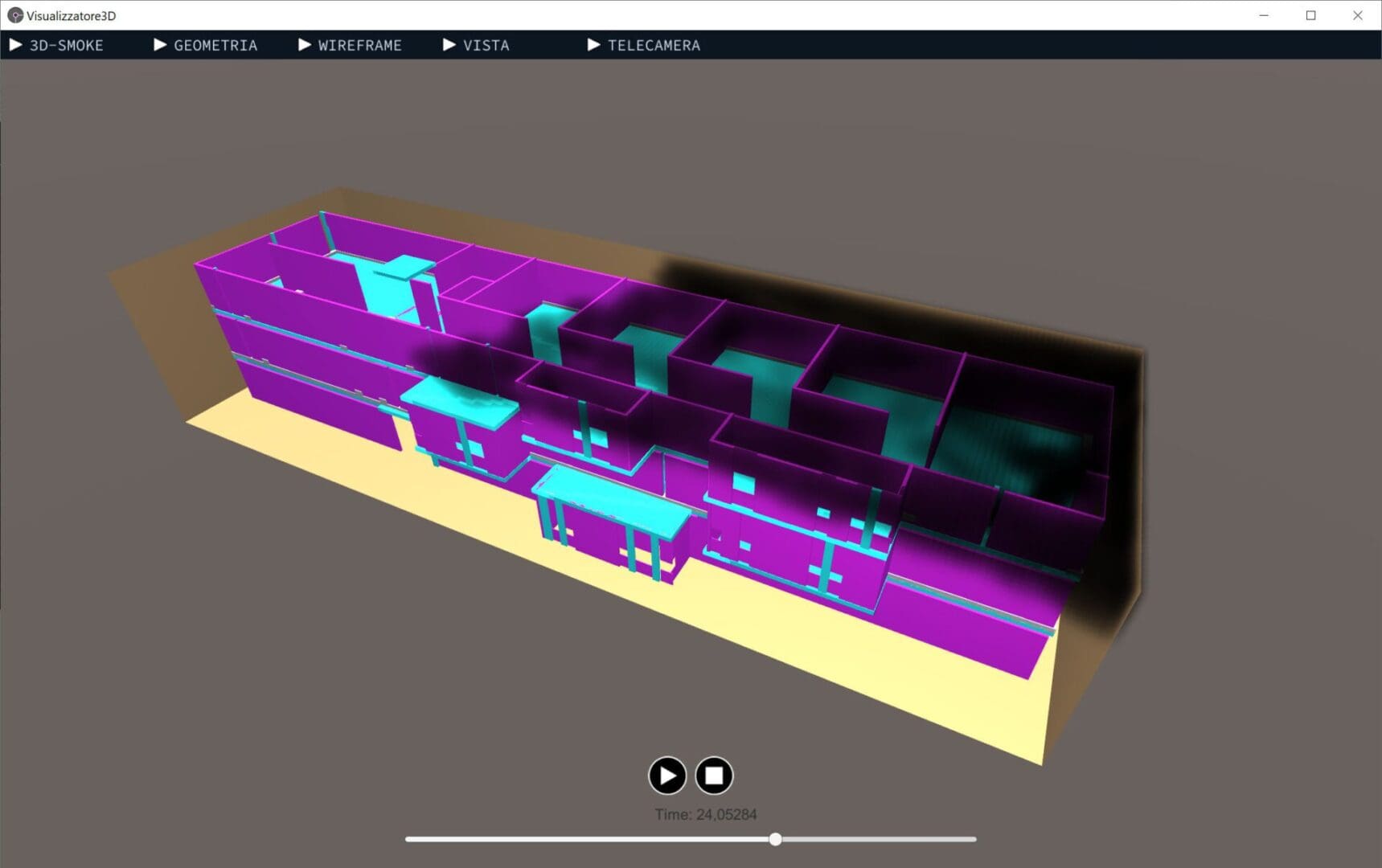Click the Visualizzatore3D app icon in title bar
Image resolution: width=1382 pixels, height=868 pixels.
point(14,15)
